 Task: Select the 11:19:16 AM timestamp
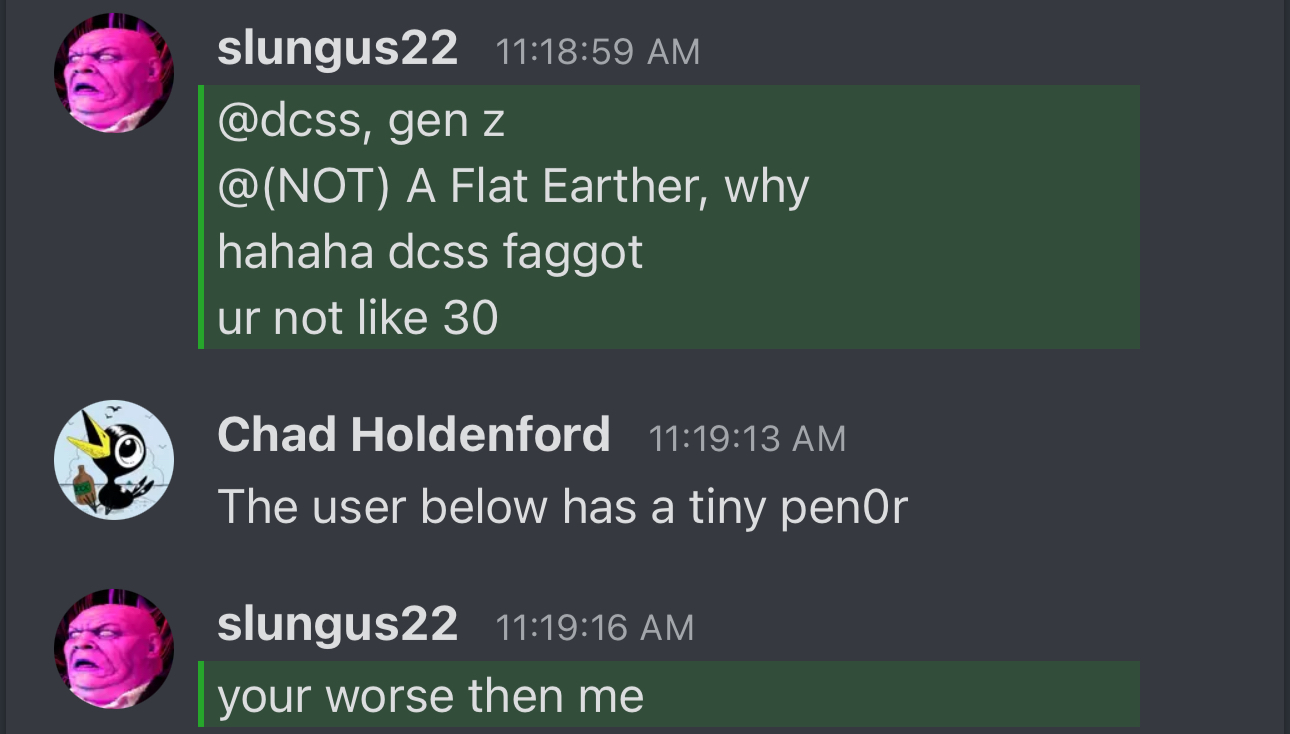[594, 628]
